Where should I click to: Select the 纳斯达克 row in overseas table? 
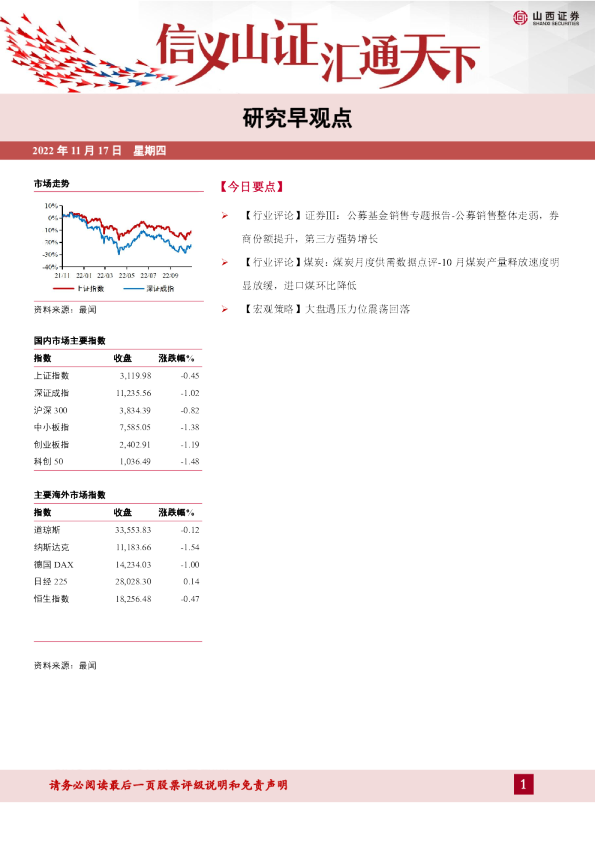pos(117,547)
